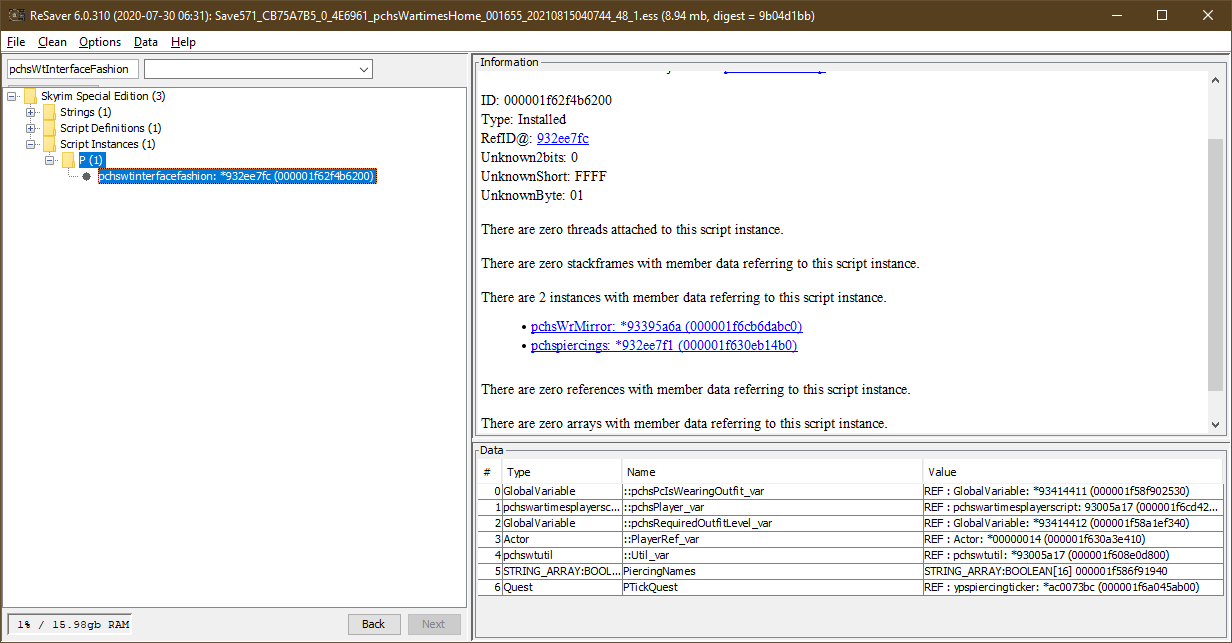Viewport: 1232px width, 643px height.
Task: Open the Help menu
Action: click(183, 42)
